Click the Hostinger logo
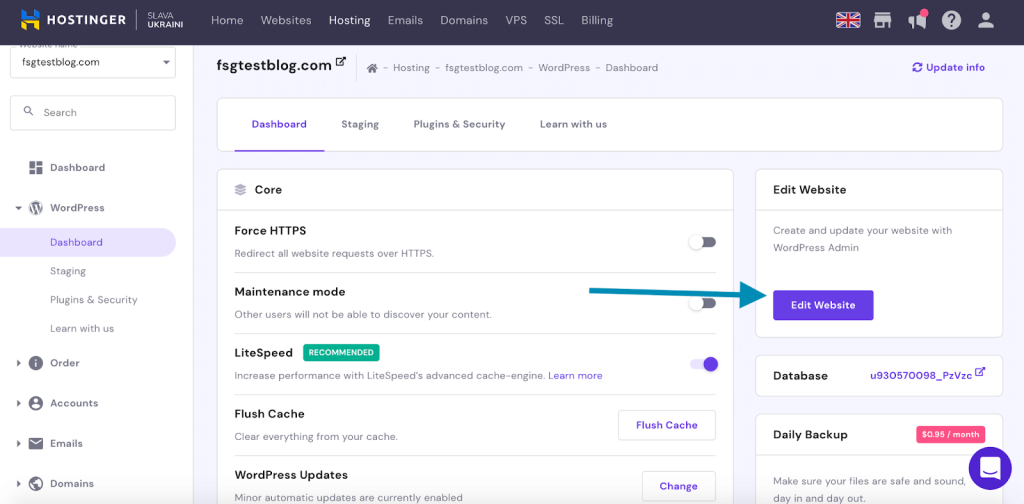This screenshot has width=1024, height=504. coord(73,20)
